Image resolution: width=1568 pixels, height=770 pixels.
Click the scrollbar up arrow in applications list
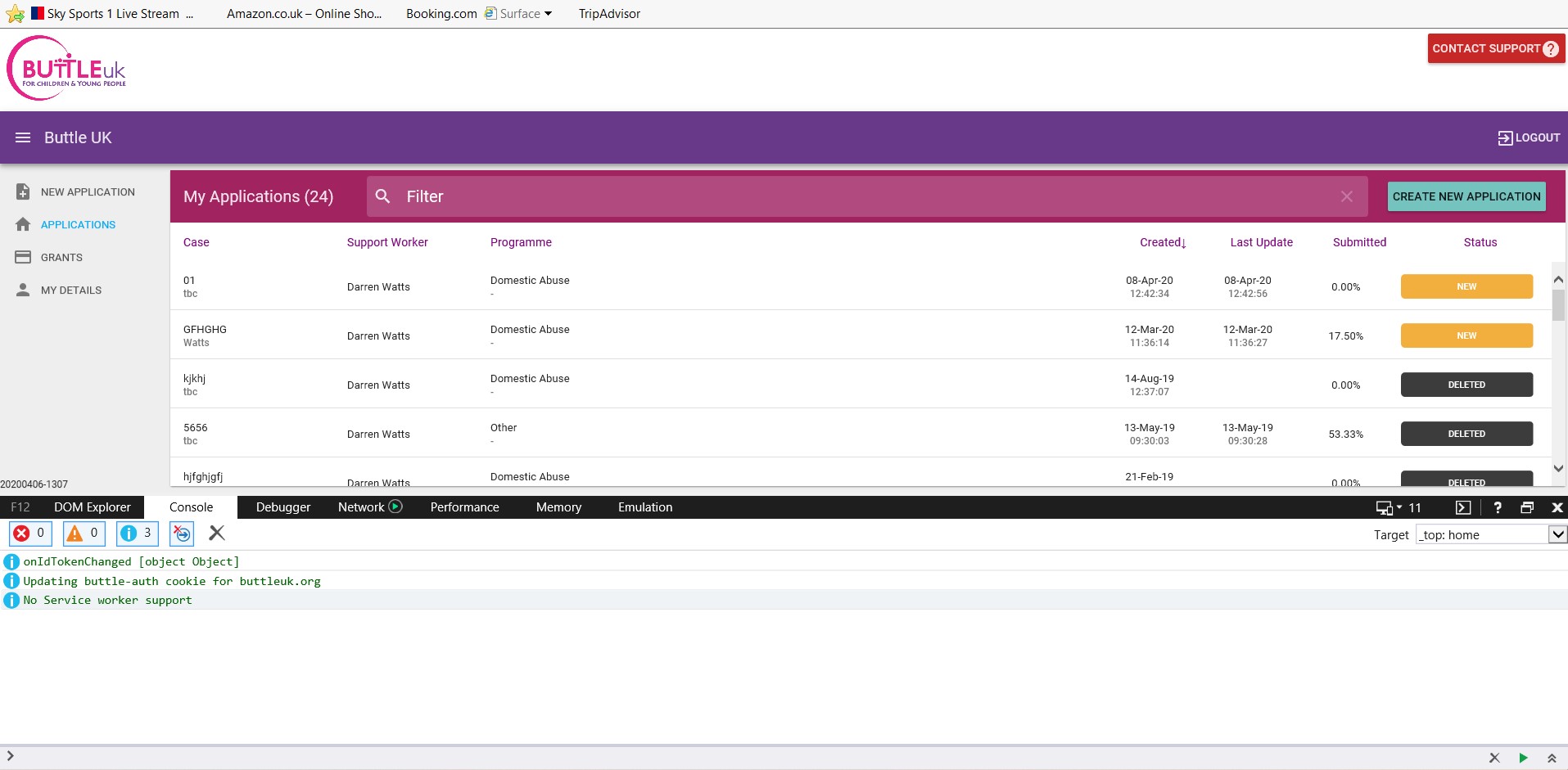tap(1558, 279)
